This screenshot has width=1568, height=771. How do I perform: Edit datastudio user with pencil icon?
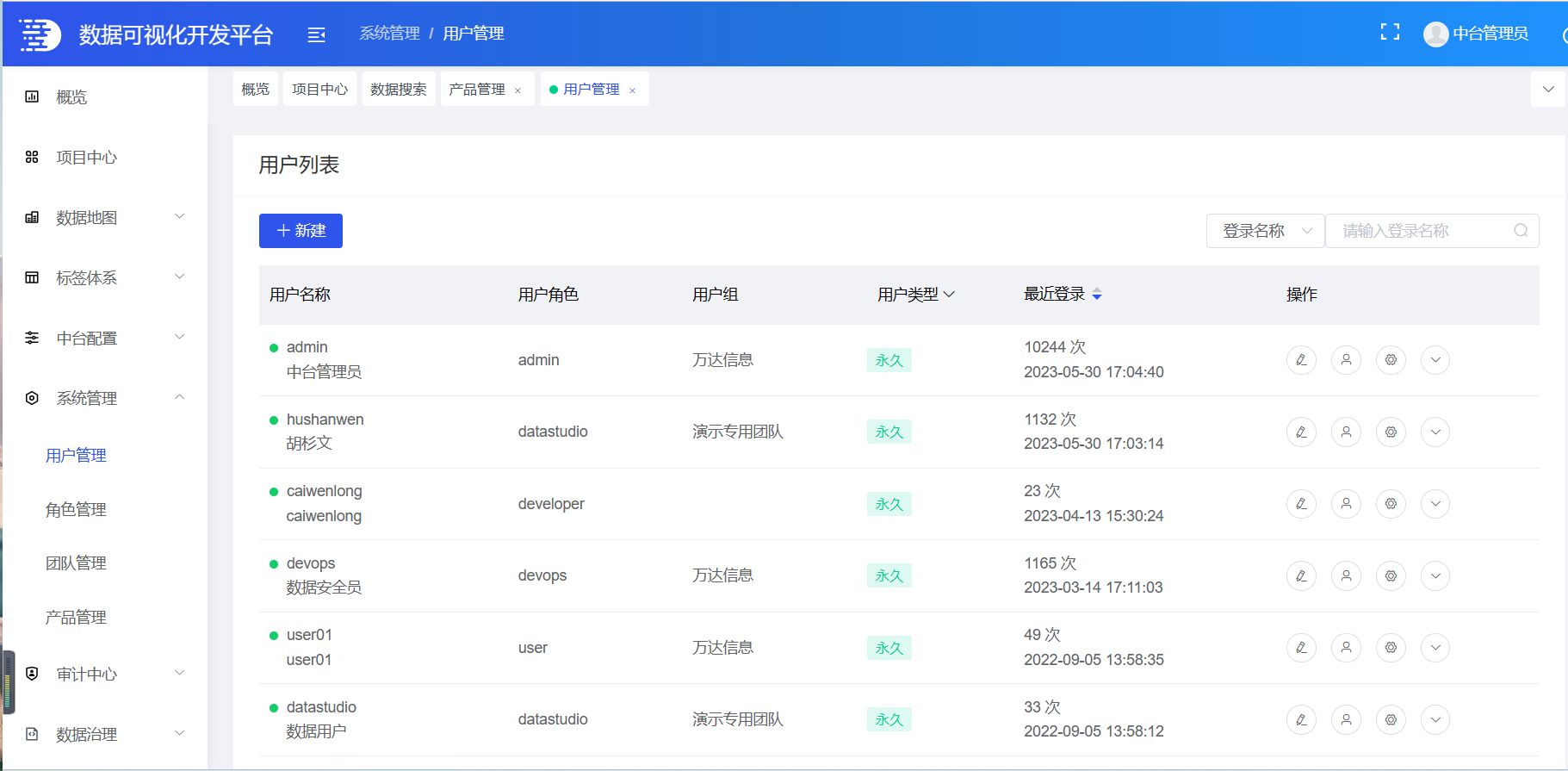click(x=1301, y=719)
